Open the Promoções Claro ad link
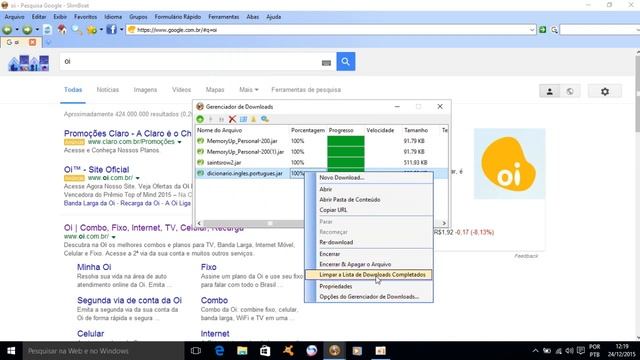640x360 pixels. point(127,133)
